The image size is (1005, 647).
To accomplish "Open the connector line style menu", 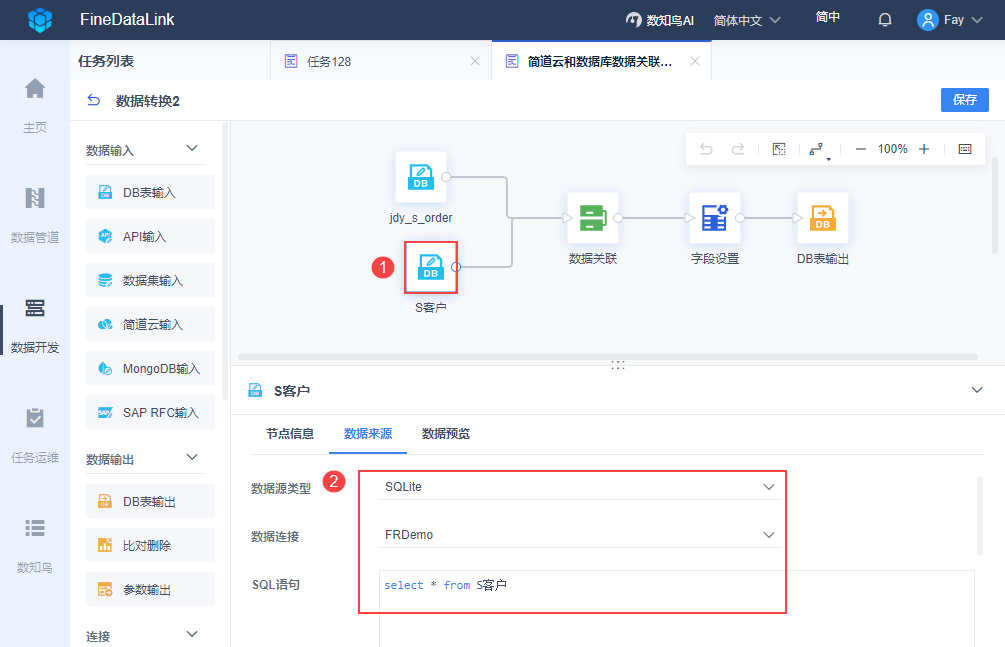I will pyautogui.click(x=818, y=149).
